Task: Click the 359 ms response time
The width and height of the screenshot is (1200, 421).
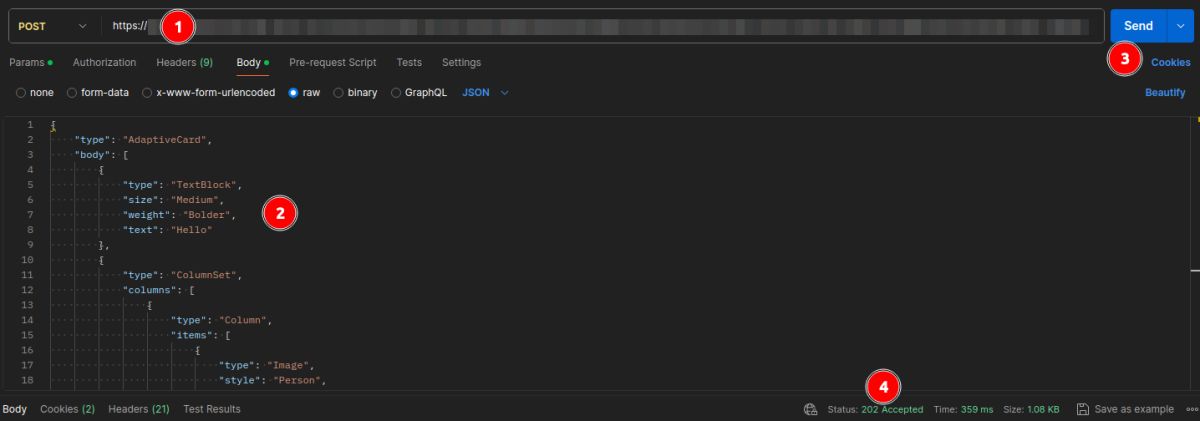Action: pos(977,409)
